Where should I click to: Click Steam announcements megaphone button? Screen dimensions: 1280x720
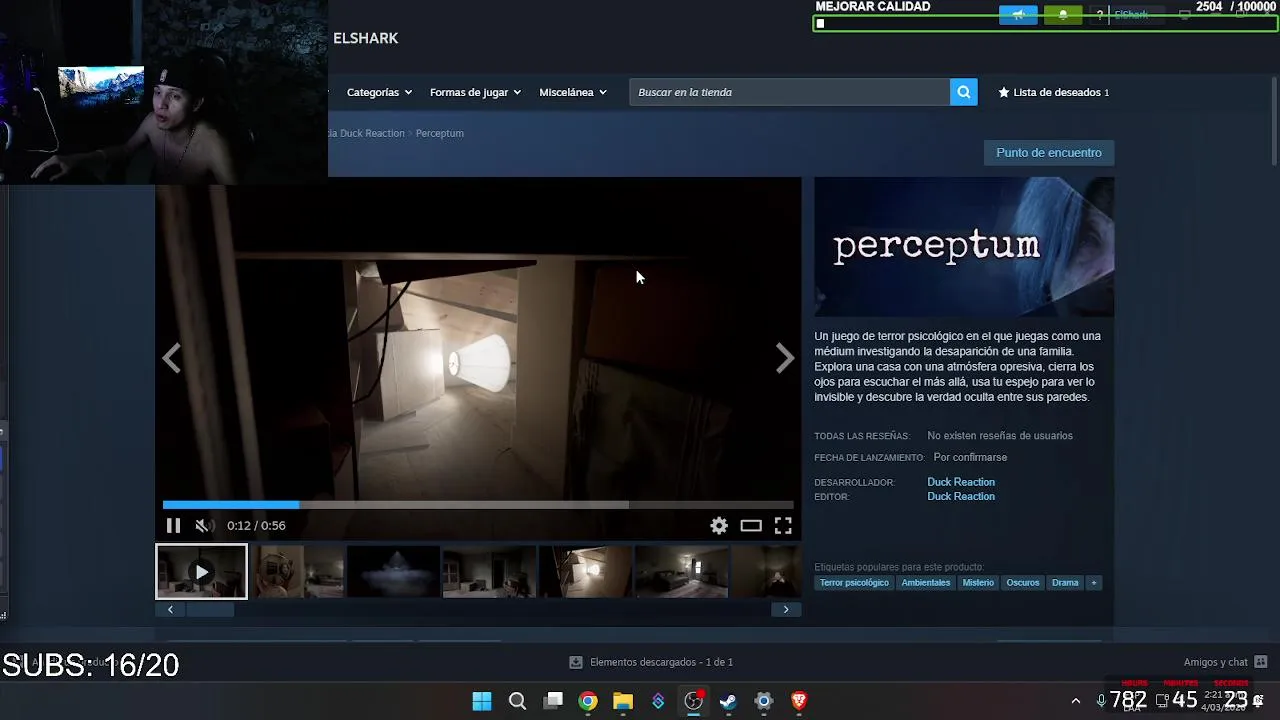pyautogui.click(x=1018, y=15)
